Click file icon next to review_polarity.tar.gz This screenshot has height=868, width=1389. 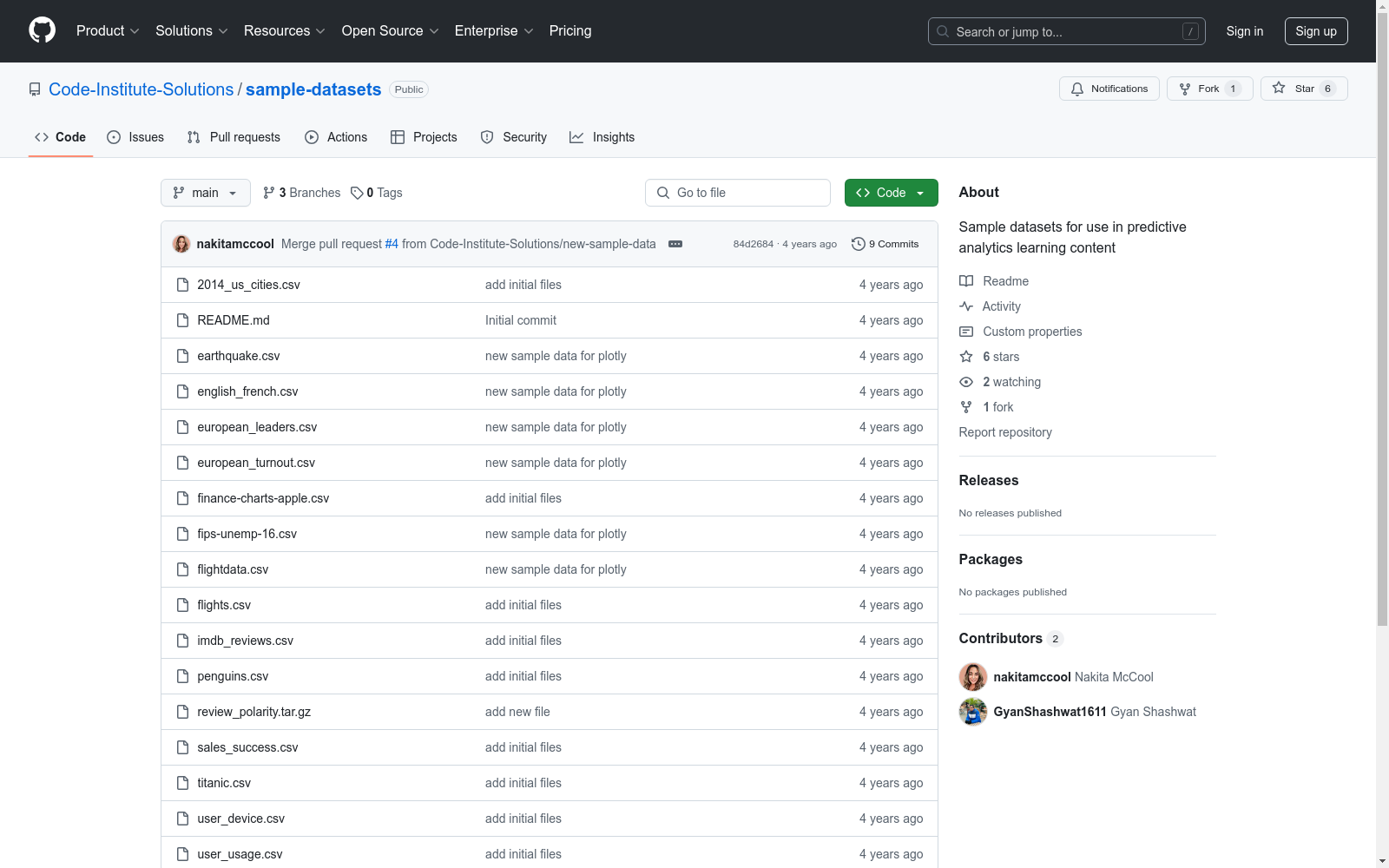182,712
